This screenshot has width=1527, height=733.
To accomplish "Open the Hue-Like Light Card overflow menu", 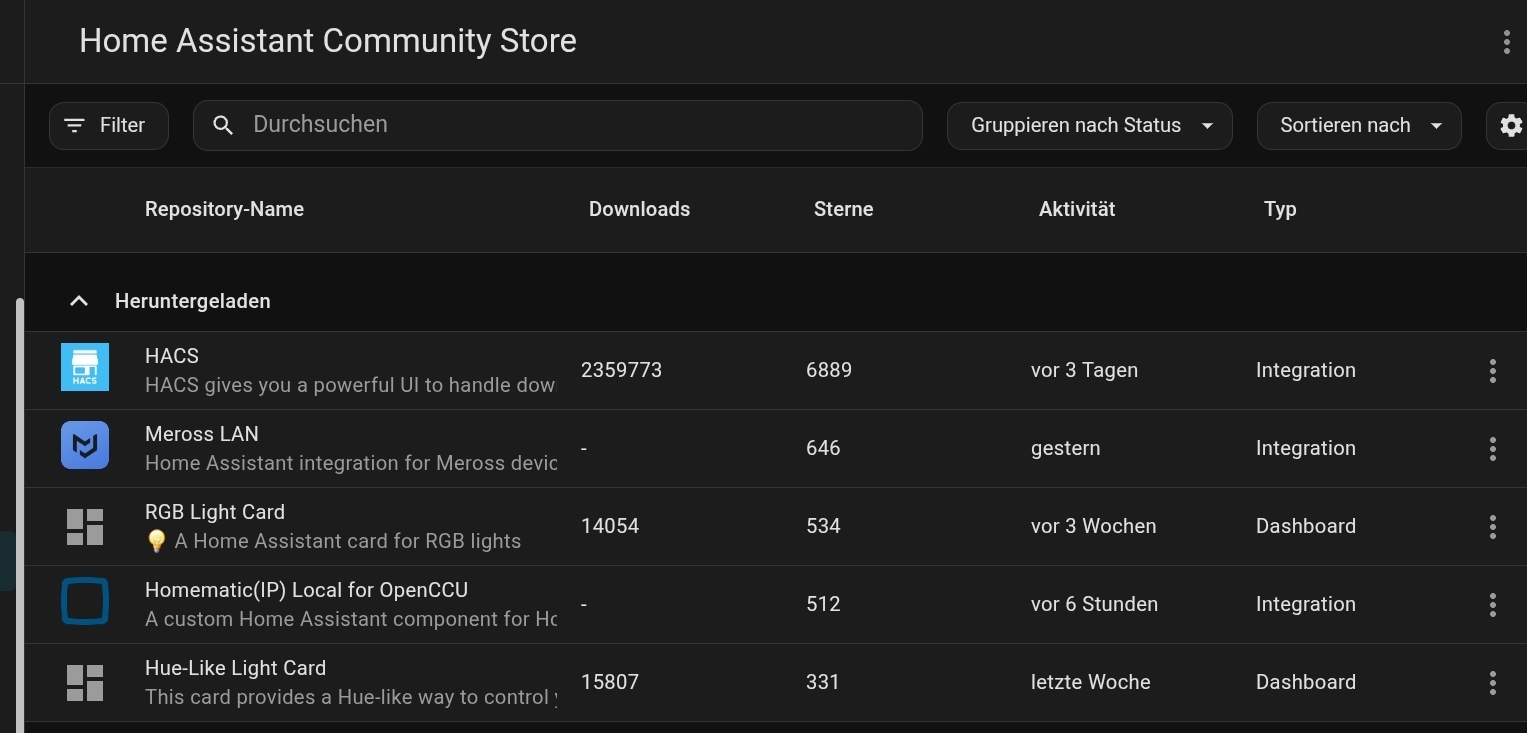I will pos(1492,682).
